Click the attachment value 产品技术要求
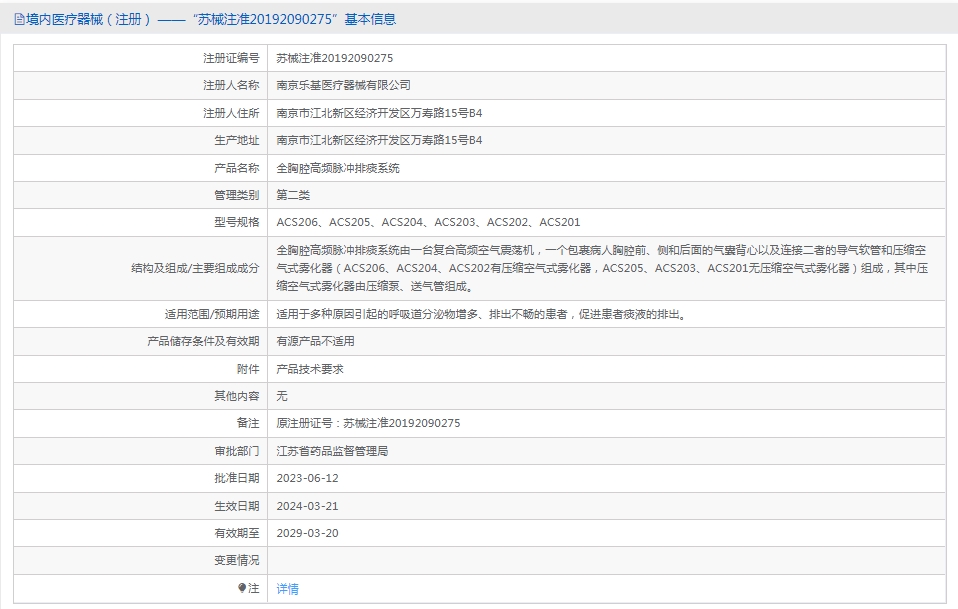 (310, 369)
